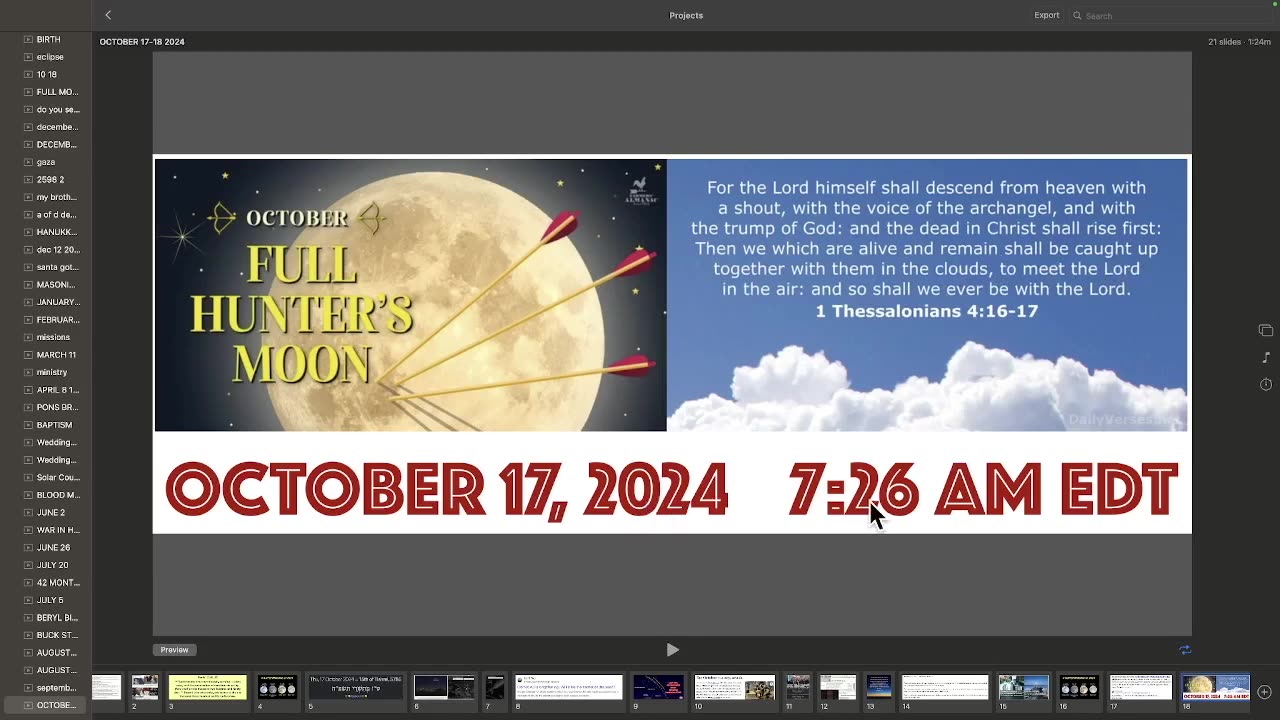The height and width of the screenshot is (720, 1280).
Task: Click slideshow icon beside 42 MONT... project
Action: click(x=28, y=582)
